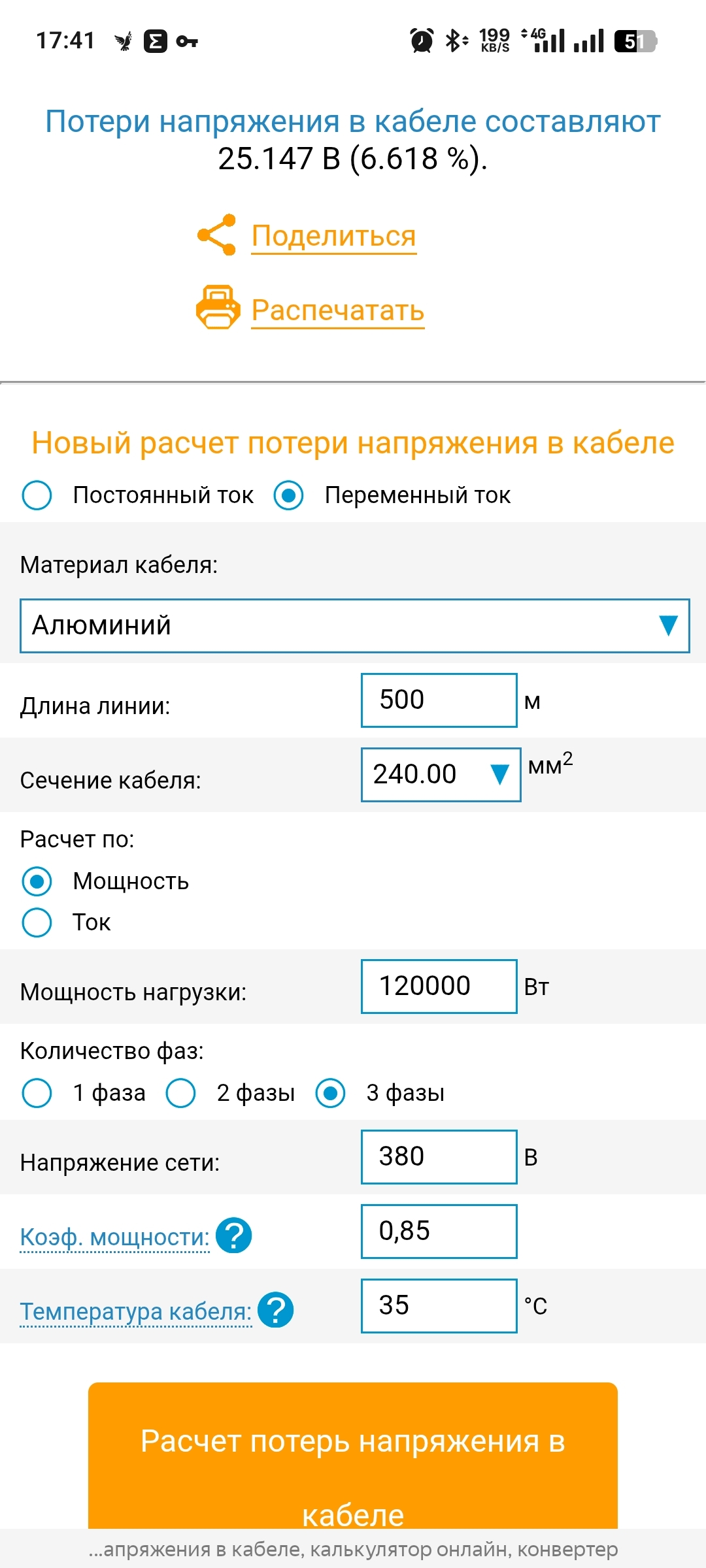Tap the battery indicator icon

(x=635, y=41)
